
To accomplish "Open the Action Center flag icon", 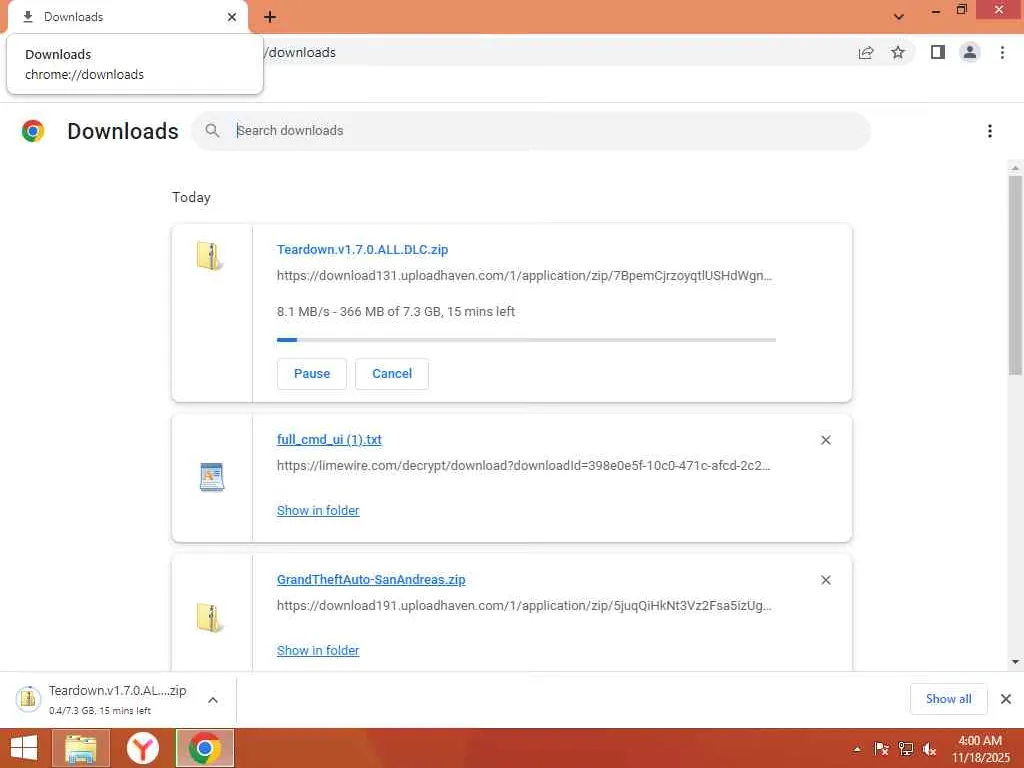I will click(881, 749).
